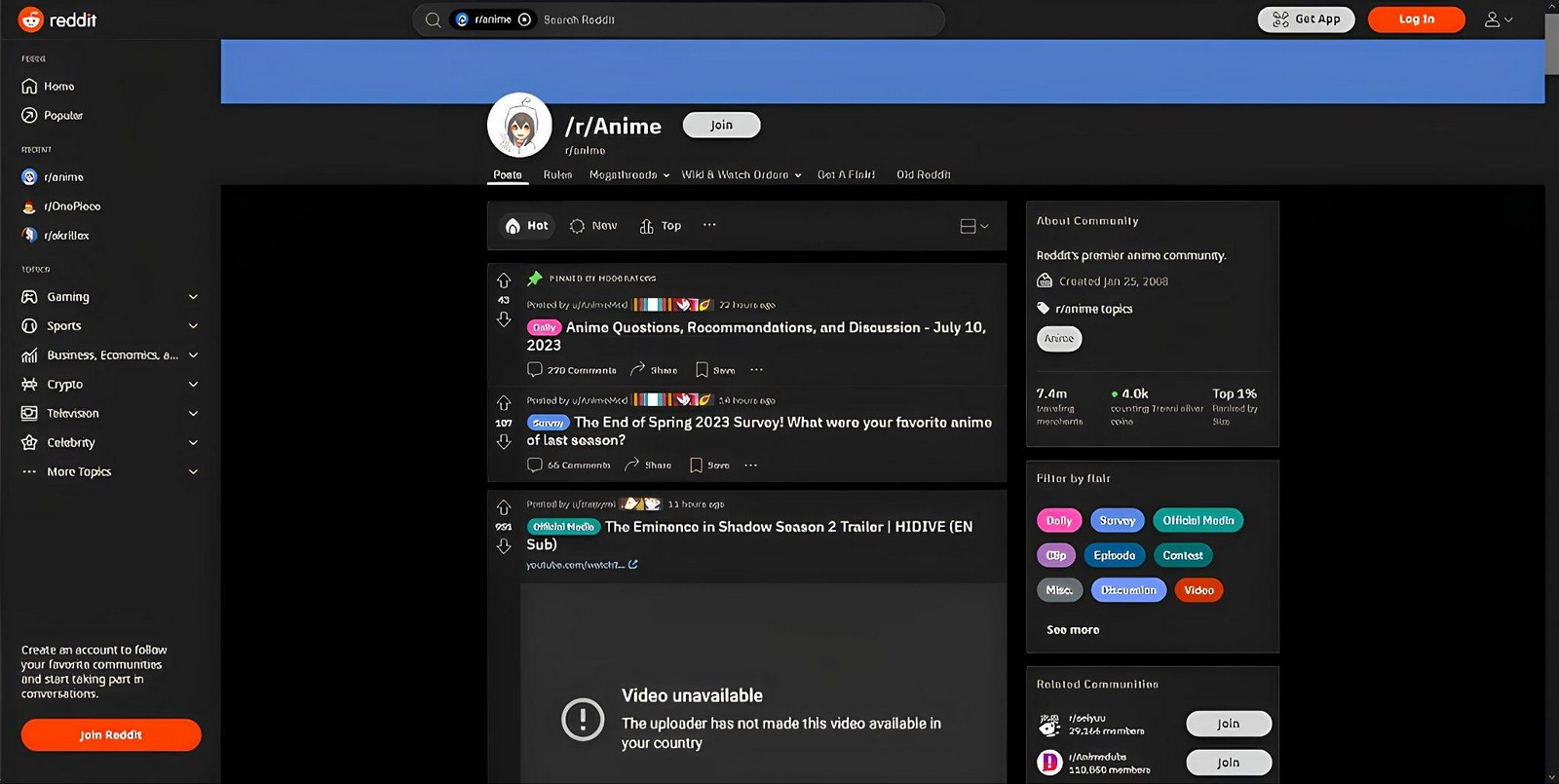Click See more flairs
This screenshot has height=784, width=1559.
[1073, 630]
